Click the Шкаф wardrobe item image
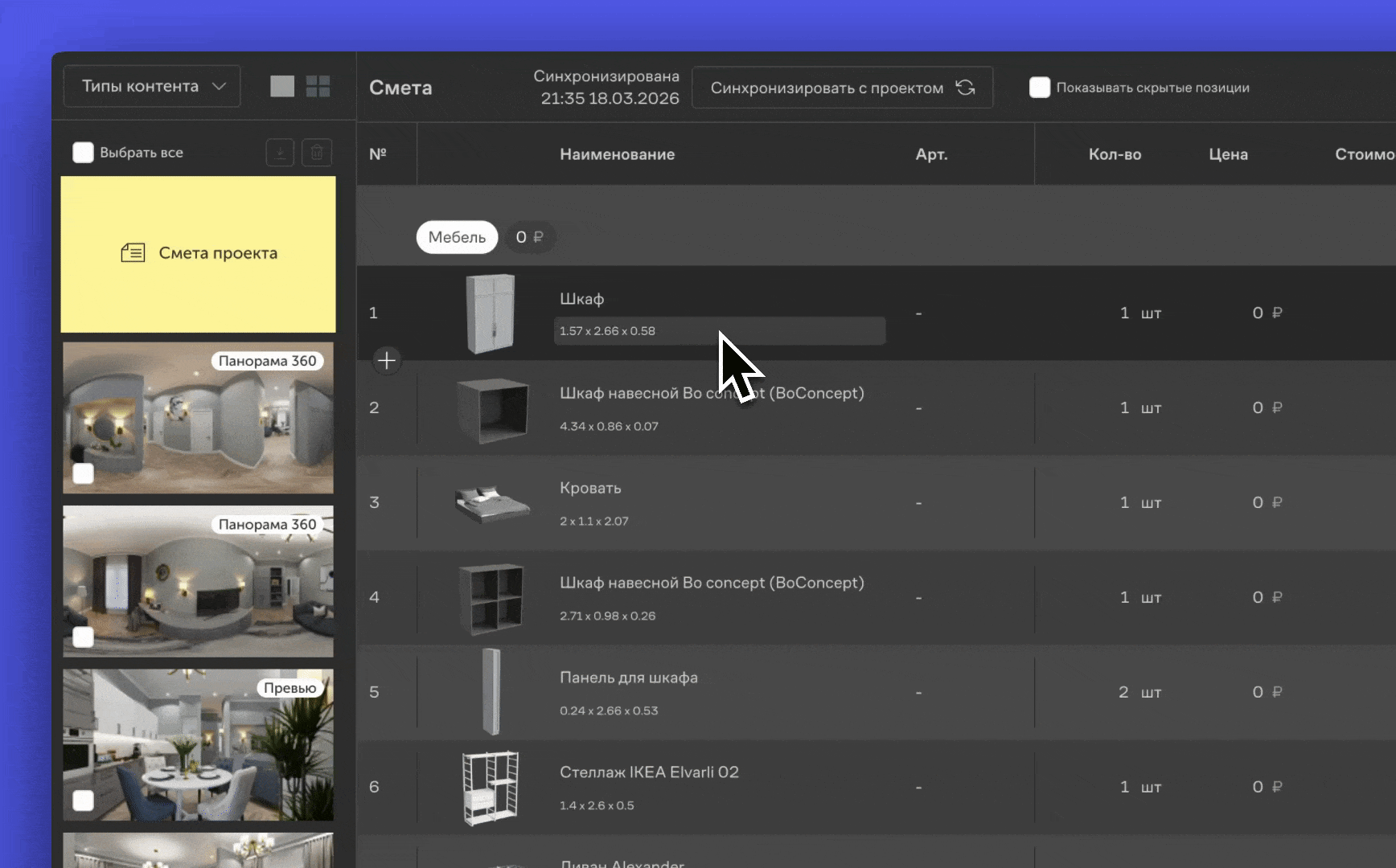This screenshot has width=1396, height=868. click(491, 313)
